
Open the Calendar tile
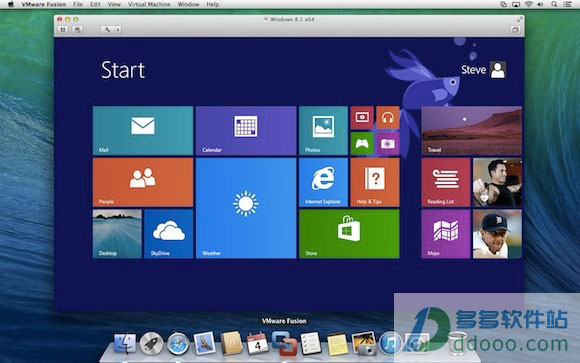[x=246, y=130]
